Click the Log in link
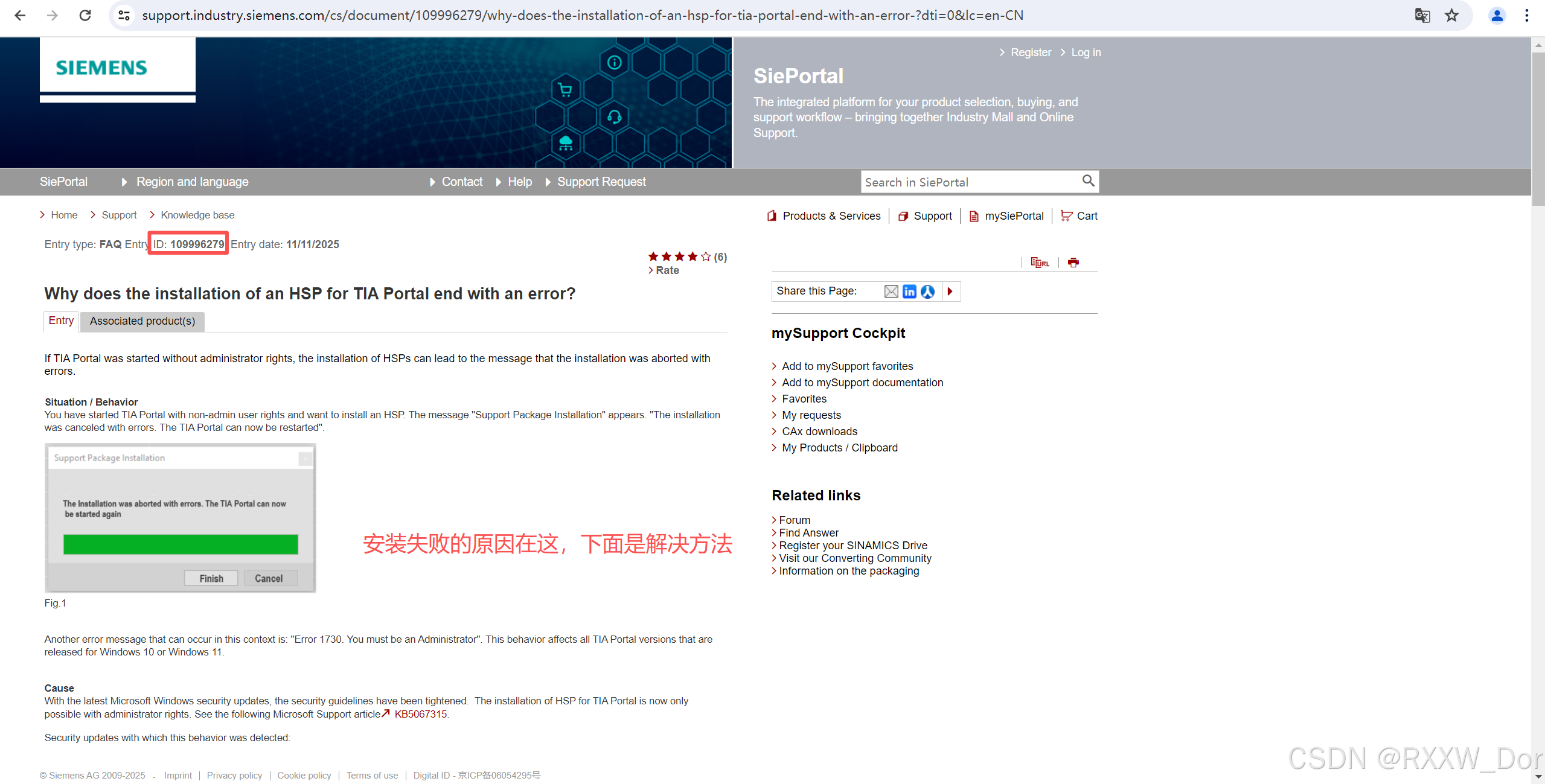1545x784 pixels. [1086, 53]
